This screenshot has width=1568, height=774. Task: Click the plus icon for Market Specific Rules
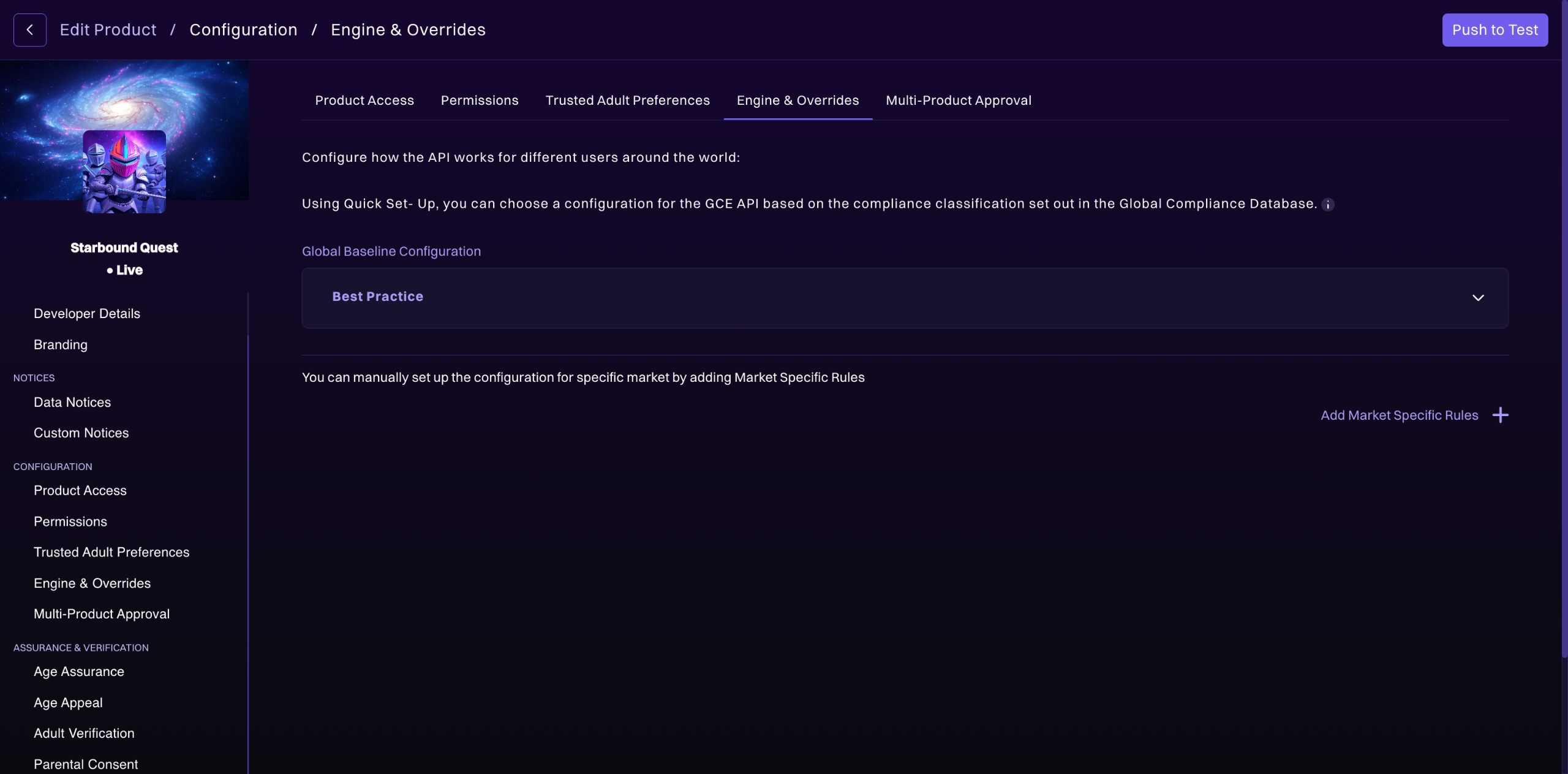click(x=1500, y=415)
